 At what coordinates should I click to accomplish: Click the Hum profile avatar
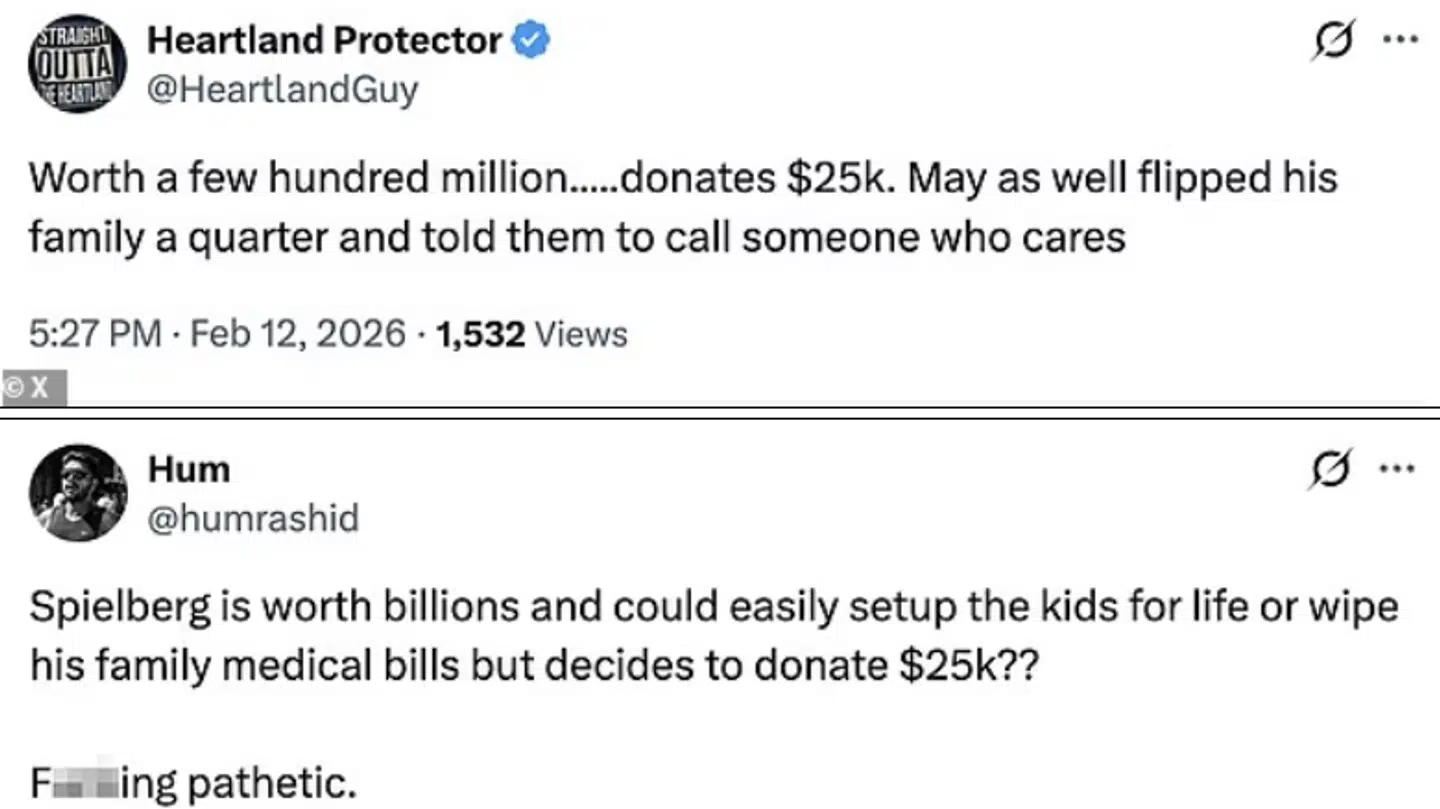(76, 492)
